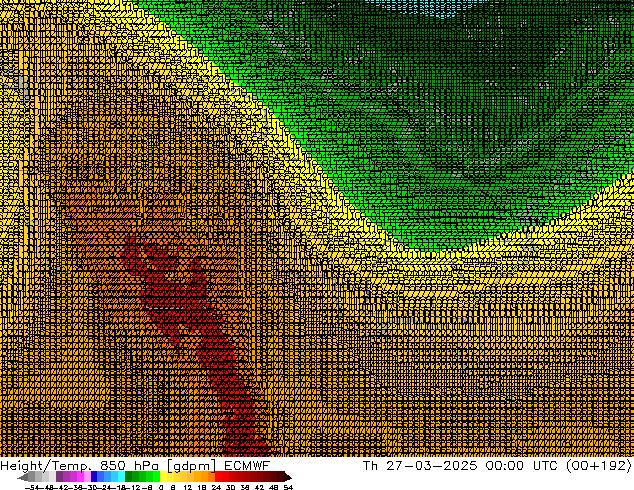Select the cyan legend swatch near -18
The image size is (634, 490).
pyautogui.click(x=122, y=476)
